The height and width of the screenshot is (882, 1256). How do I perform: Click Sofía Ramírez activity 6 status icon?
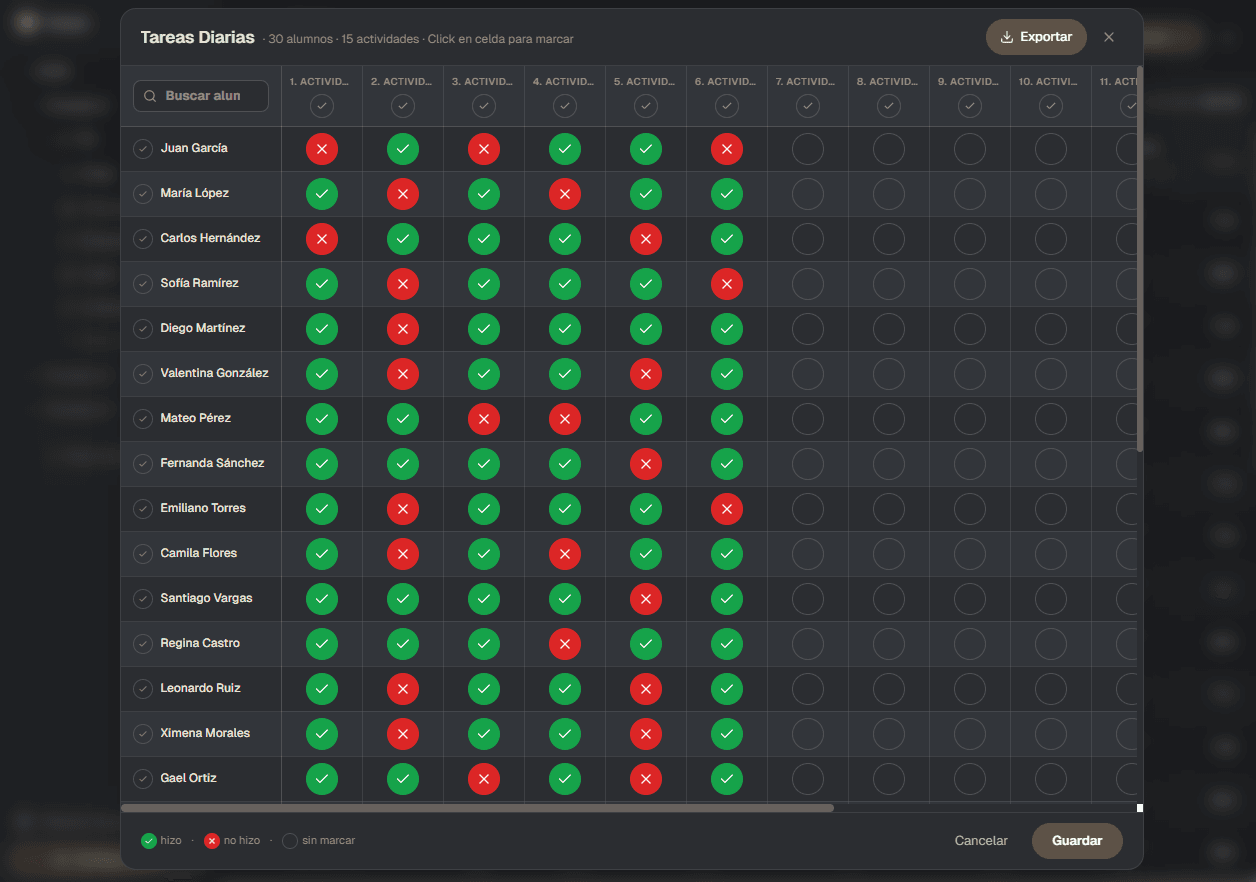tap(727, 285)
